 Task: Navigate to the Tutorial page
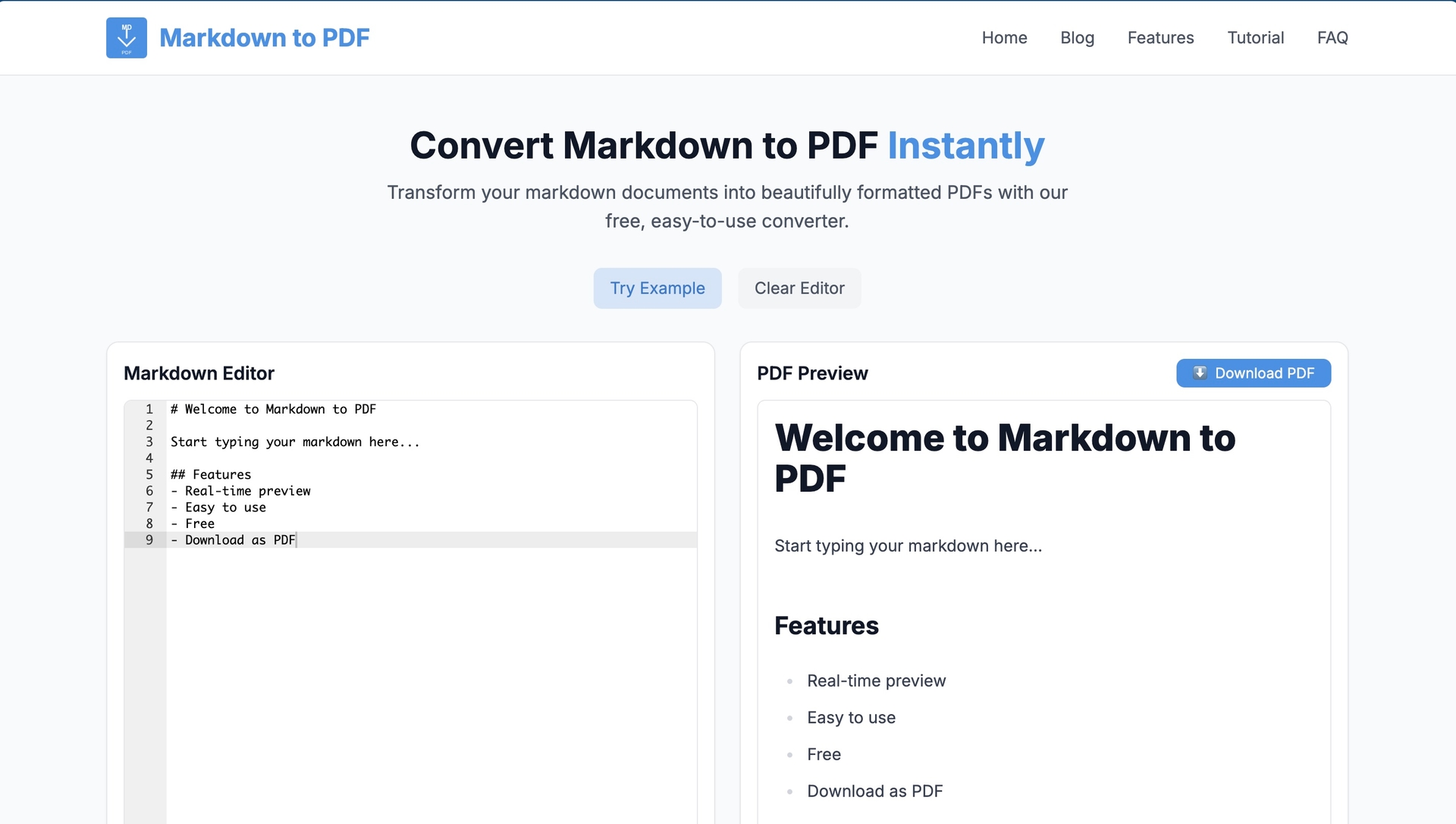tap(1255, 38)
